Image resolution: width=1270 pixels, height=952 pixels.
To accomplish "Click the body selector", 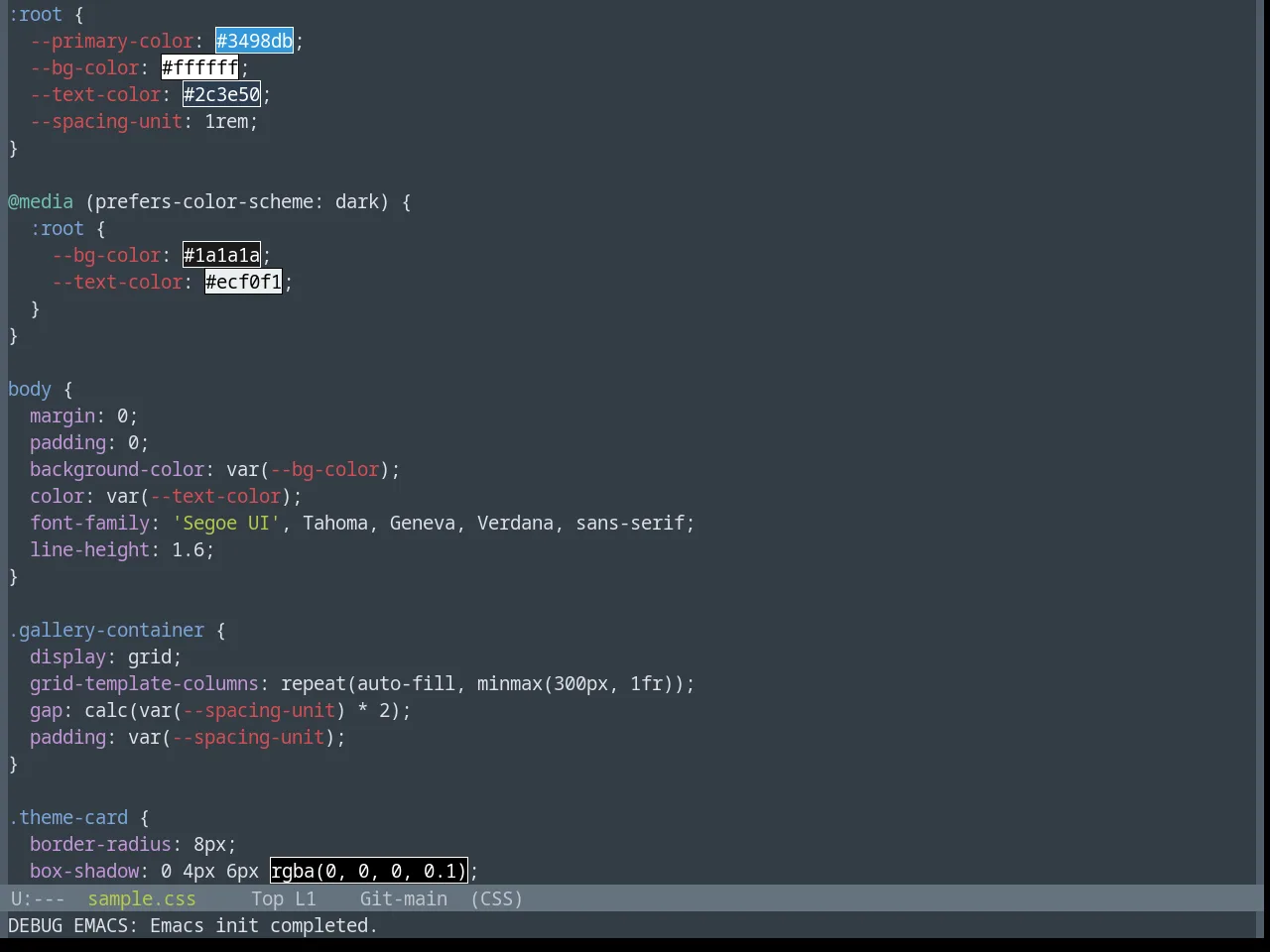I will (x=30, y=389).
